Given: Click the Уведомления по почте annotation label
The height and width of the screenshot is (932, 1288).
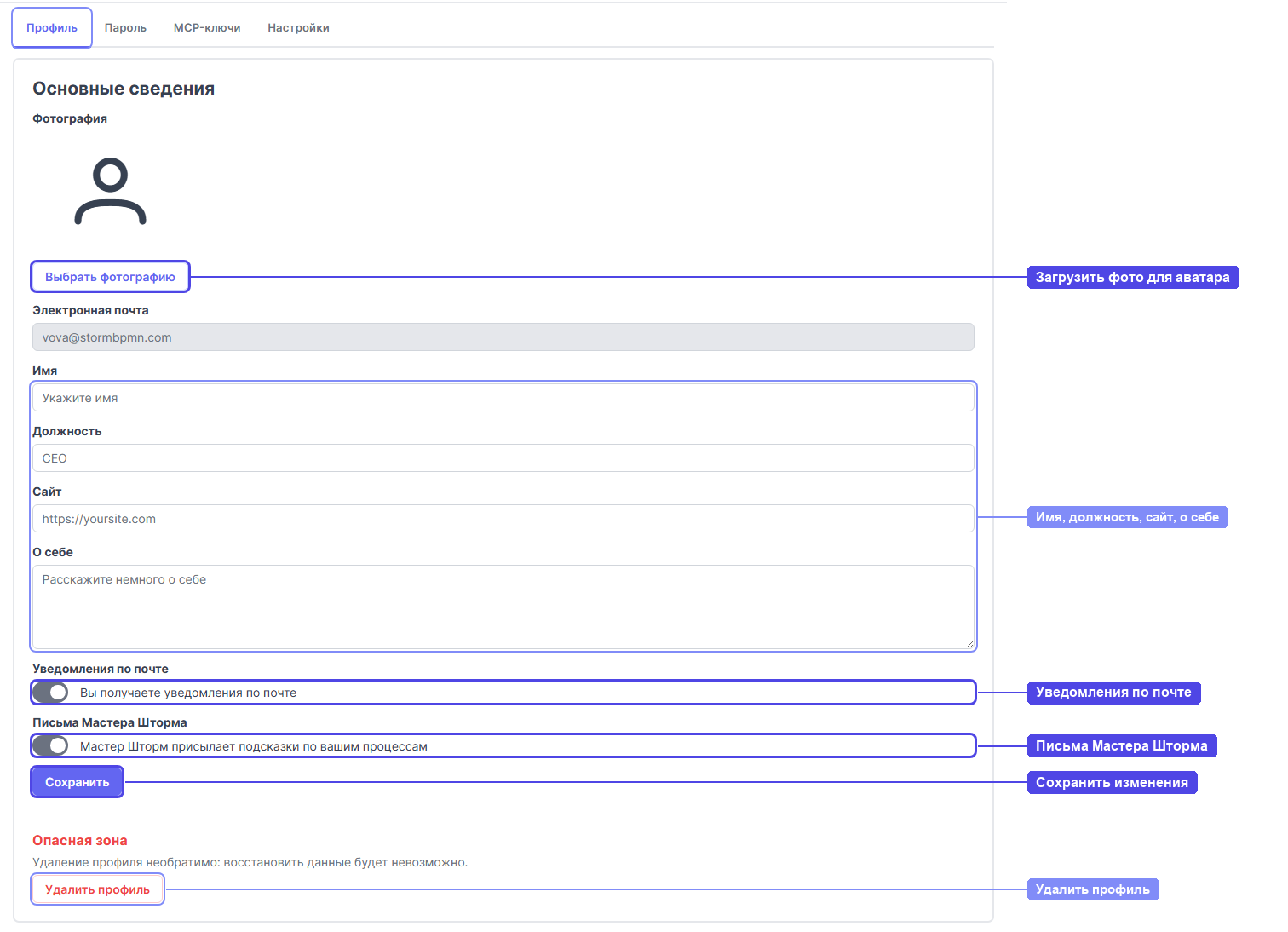Looking at the screenshot, I should click(1114, 693).
